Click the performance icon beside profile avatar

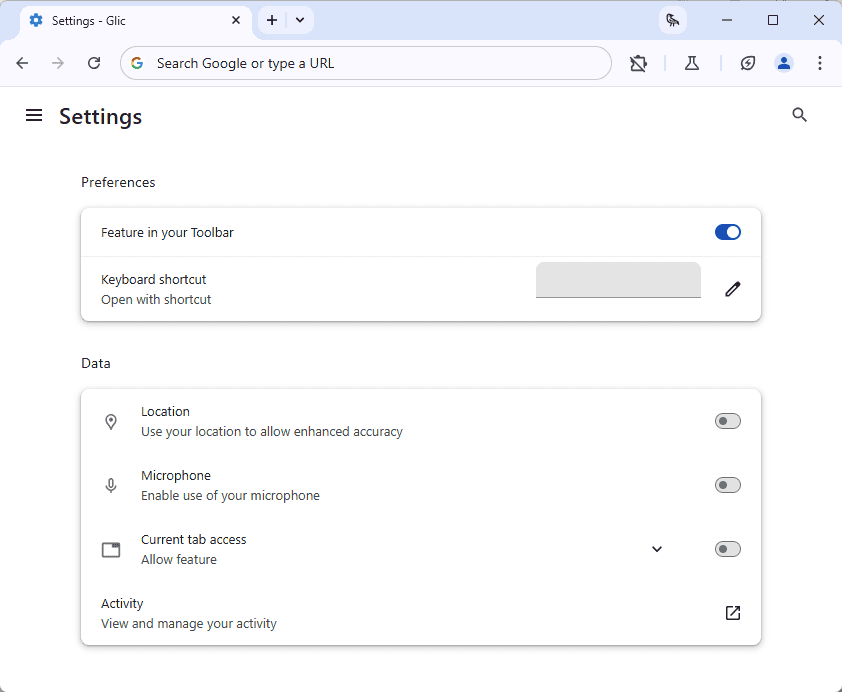747,63
